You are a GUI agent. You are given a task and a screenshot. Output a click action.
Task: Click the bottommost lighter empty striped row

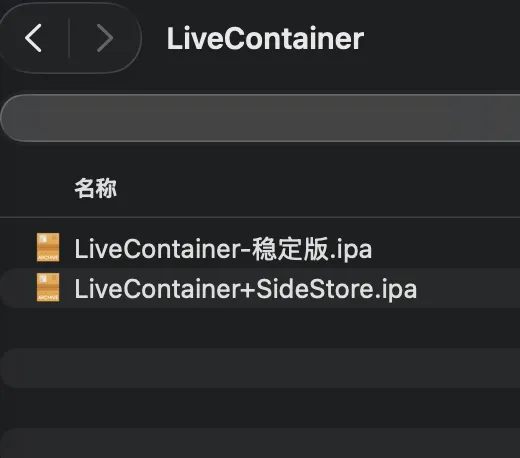point(260,443)
